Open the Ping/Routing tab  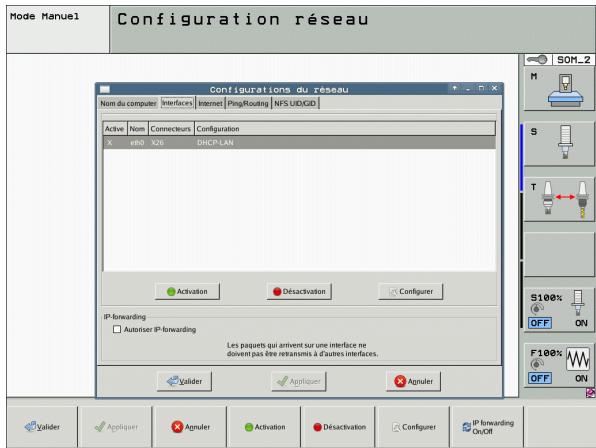coord(248,103)
